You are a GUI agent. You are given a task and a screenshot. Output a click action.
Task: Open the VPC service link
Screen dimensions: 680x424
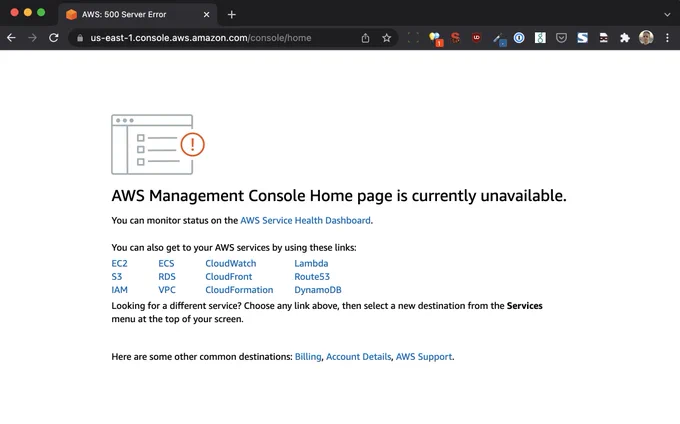point(167,290)
